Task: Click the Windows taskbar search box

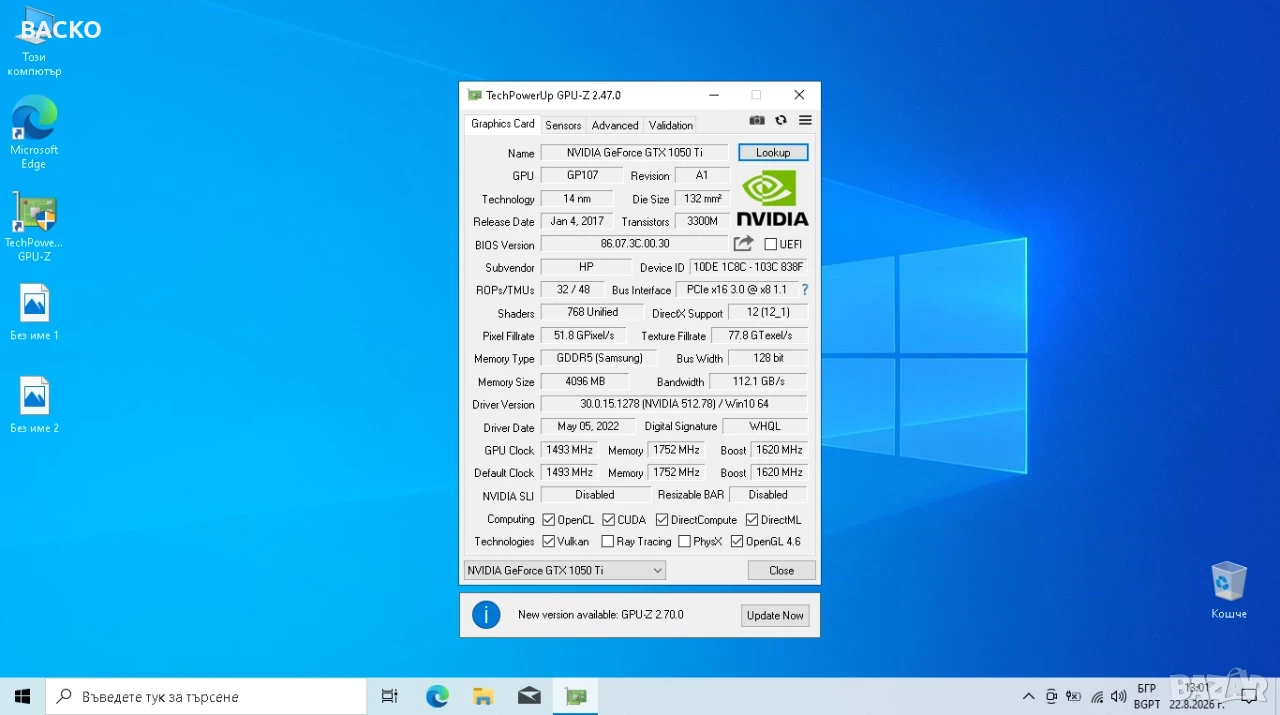Action: tap(206, 696)
